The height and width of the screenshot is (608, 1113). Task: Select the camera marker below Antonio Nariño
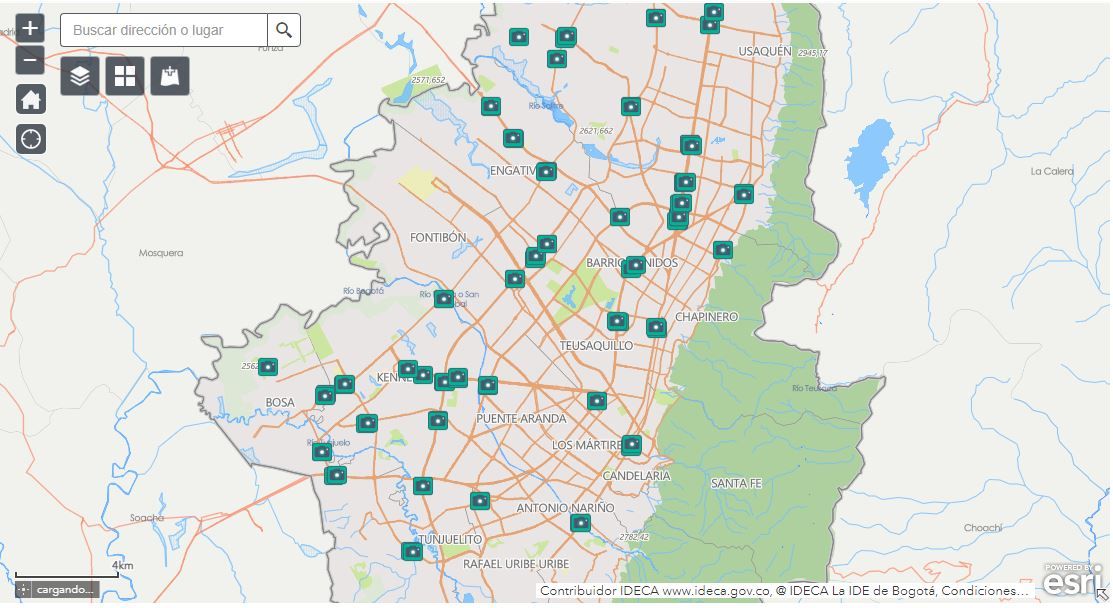pyautogui.click(x=581, y=522)
